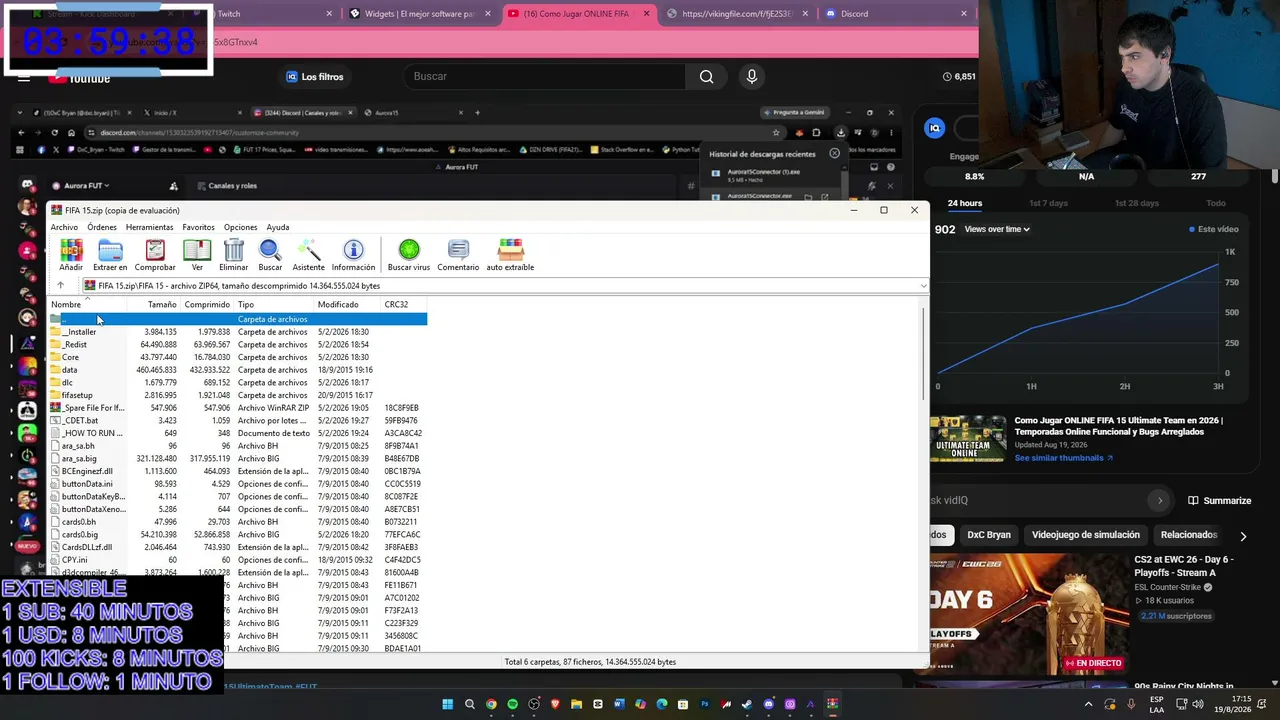This screenshot has width=1280, height=720.
Task: Select the Last 7 days stats tab
Action: 1048,203
